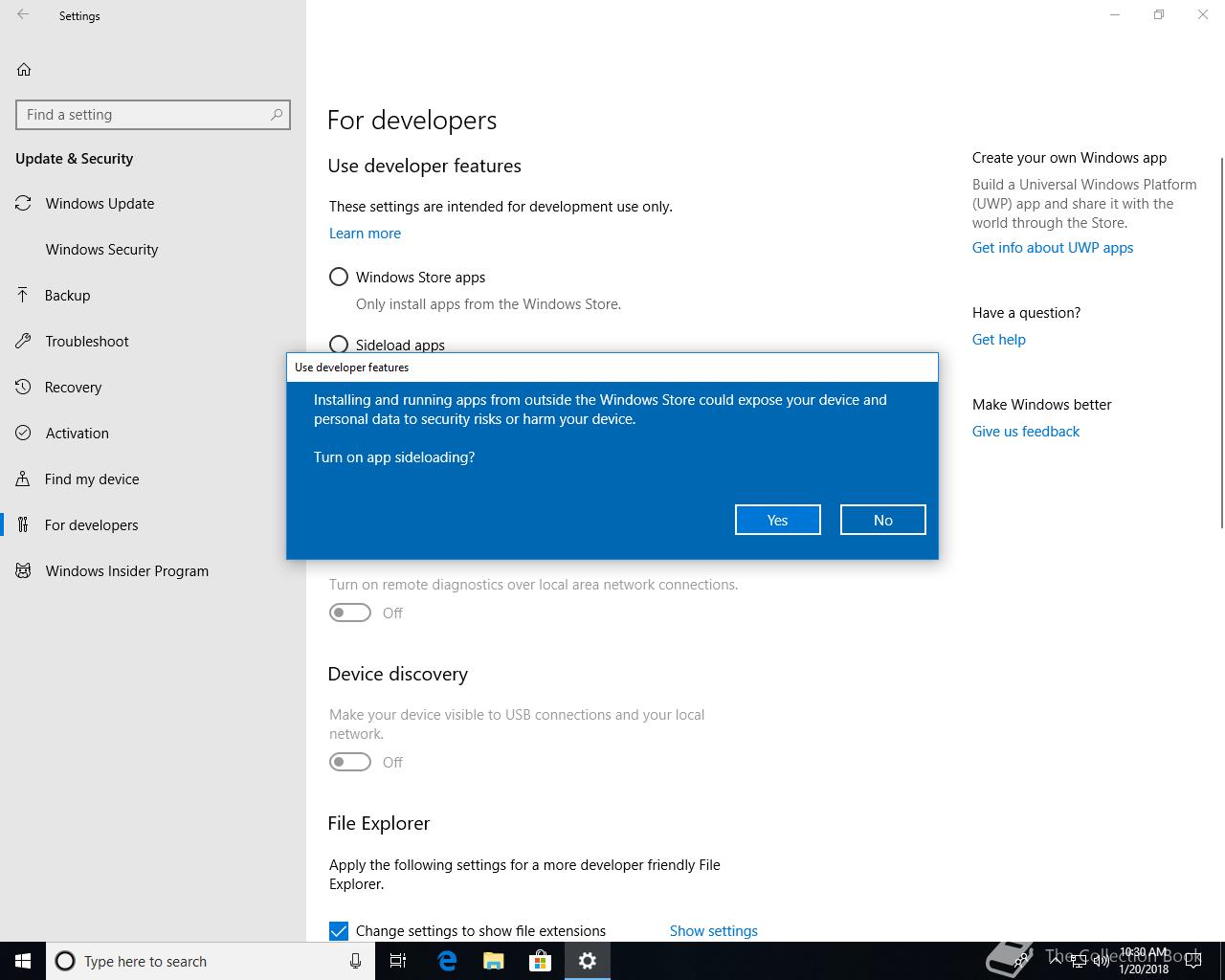The image size is (1225, 980).
Task: Click the Windows Insider Program cat icon
Action: pos(23,571)
